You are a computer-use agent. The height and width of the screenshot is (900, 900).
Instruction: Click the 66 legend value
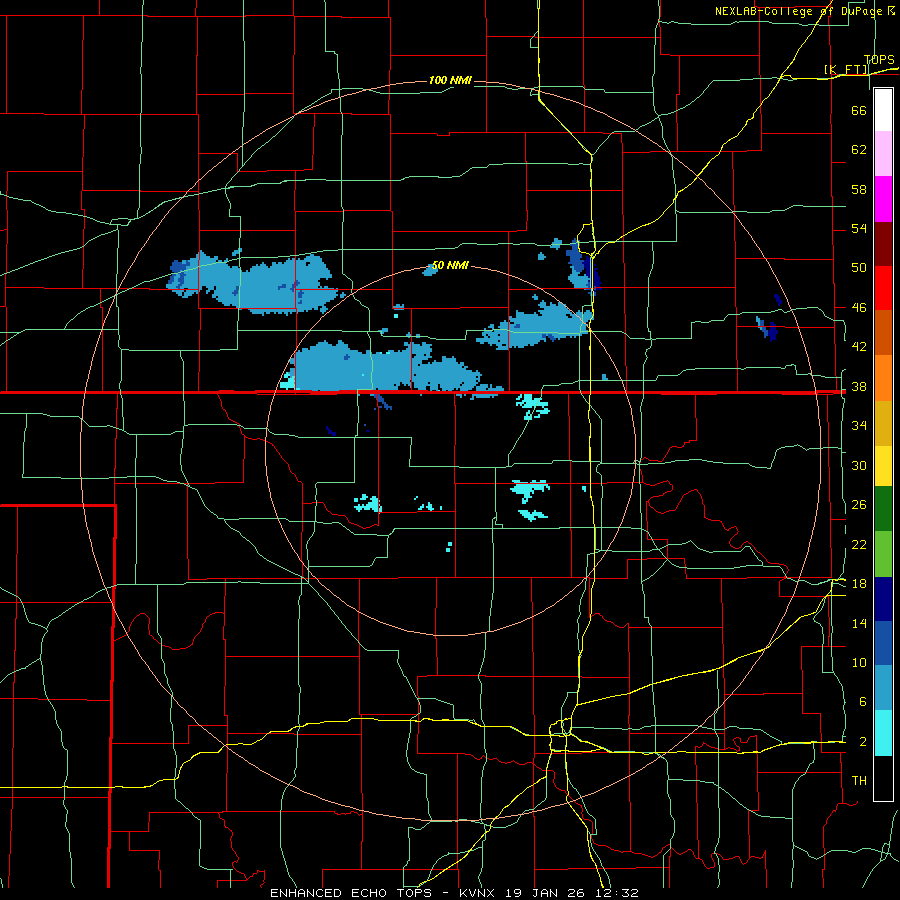point(859,110)
